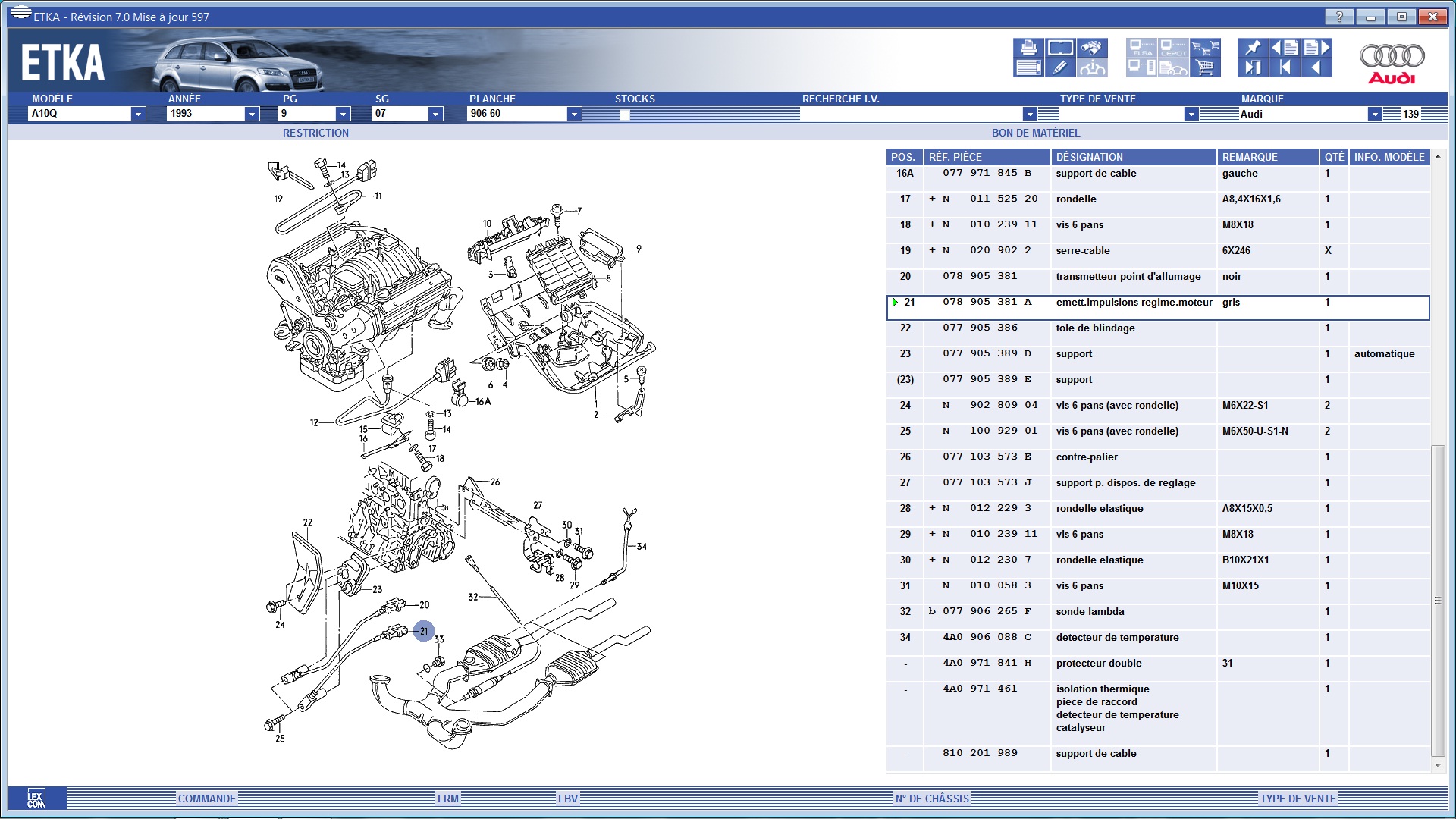Click the jump-to-first arrow icon
The image size is (1456, 819).
(1285, 67)
